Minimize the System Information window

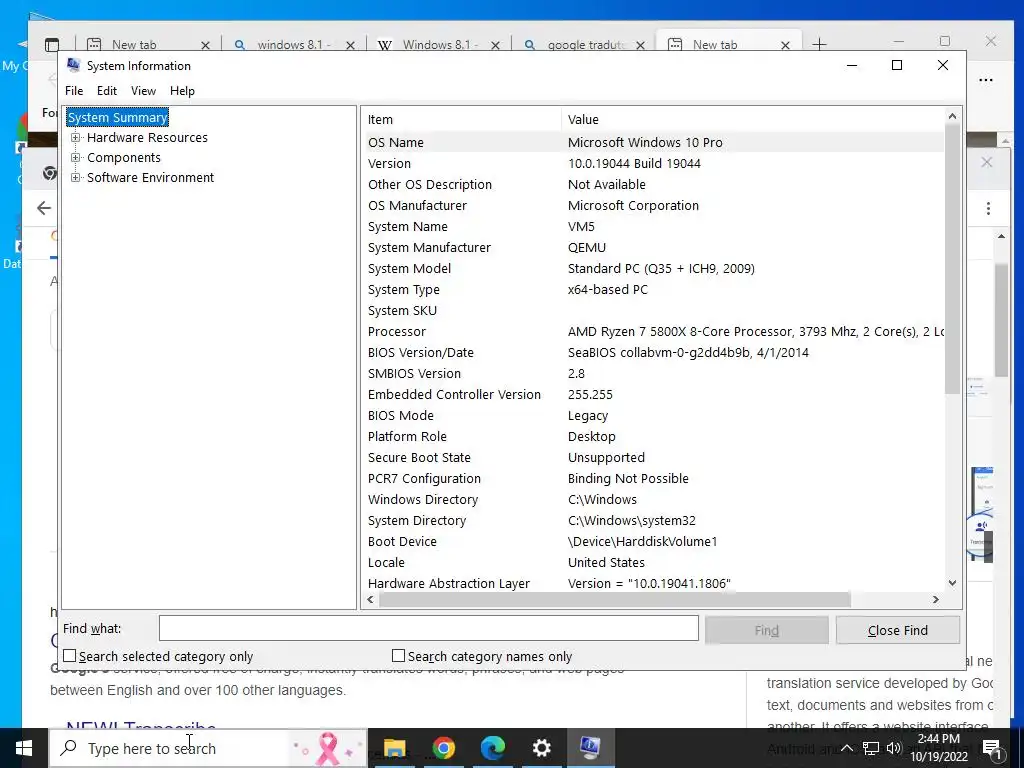click(852, 65)
